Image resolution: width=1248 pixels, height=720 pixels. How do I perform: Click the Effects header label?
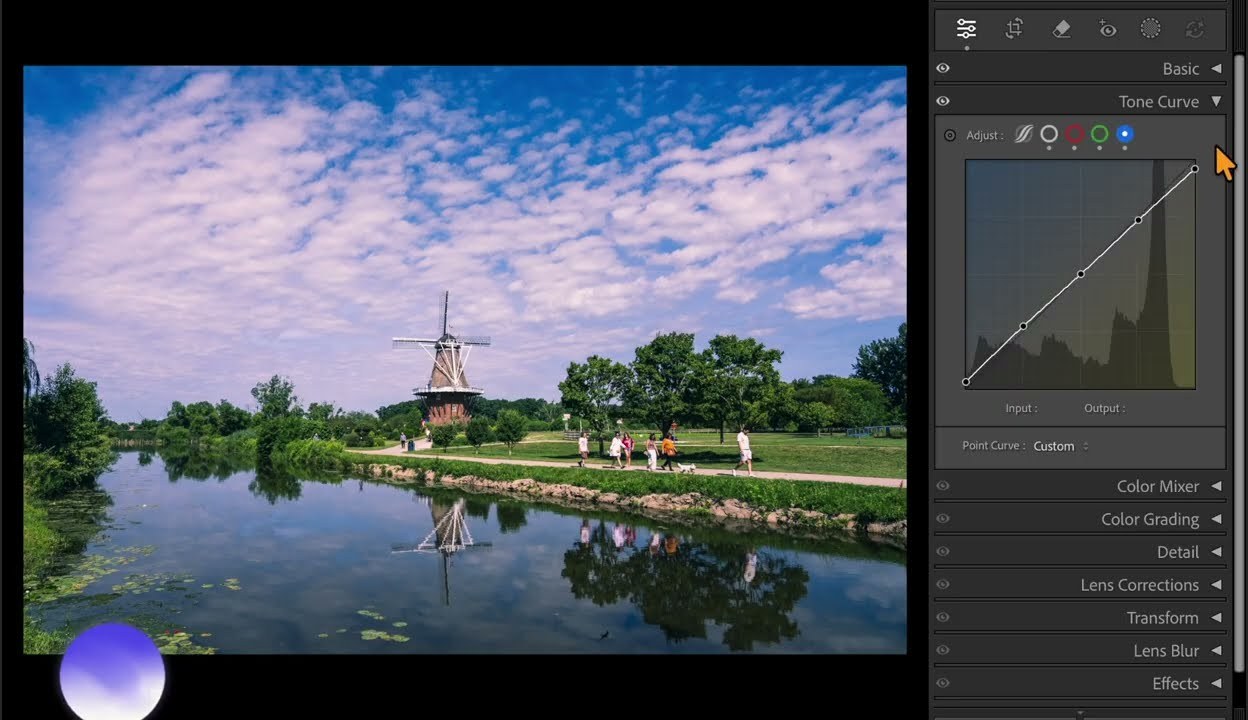click(x=1176, y=685)
